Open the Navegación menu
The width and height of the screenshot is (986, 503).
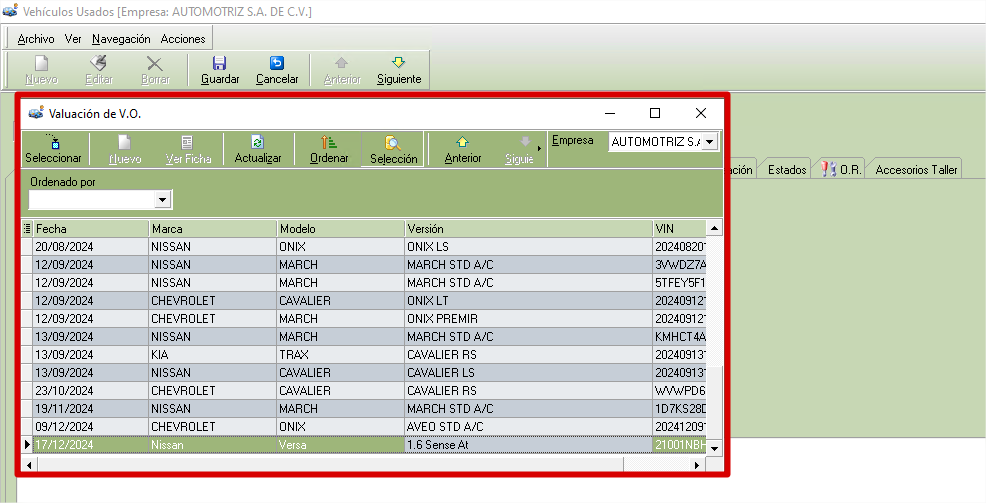[121, 39]
